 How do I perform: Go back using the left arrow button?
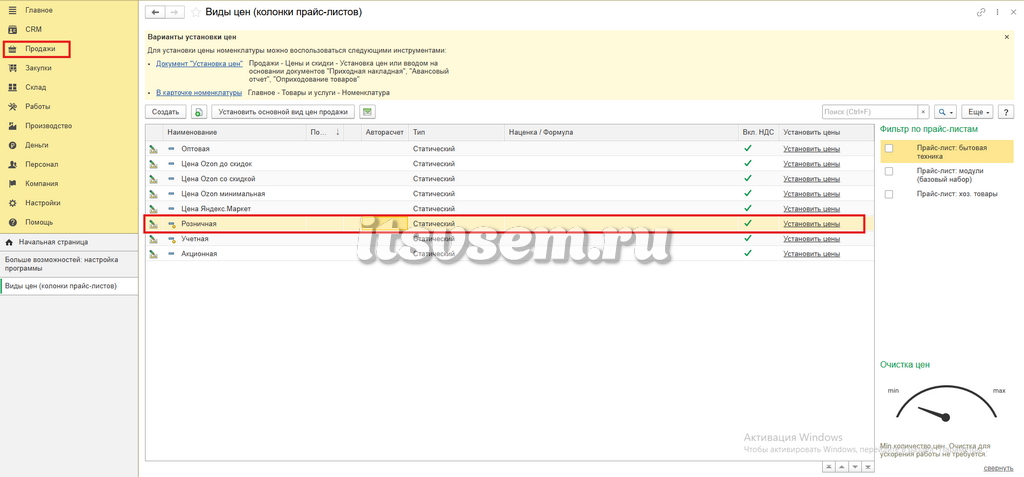[155, 12]
